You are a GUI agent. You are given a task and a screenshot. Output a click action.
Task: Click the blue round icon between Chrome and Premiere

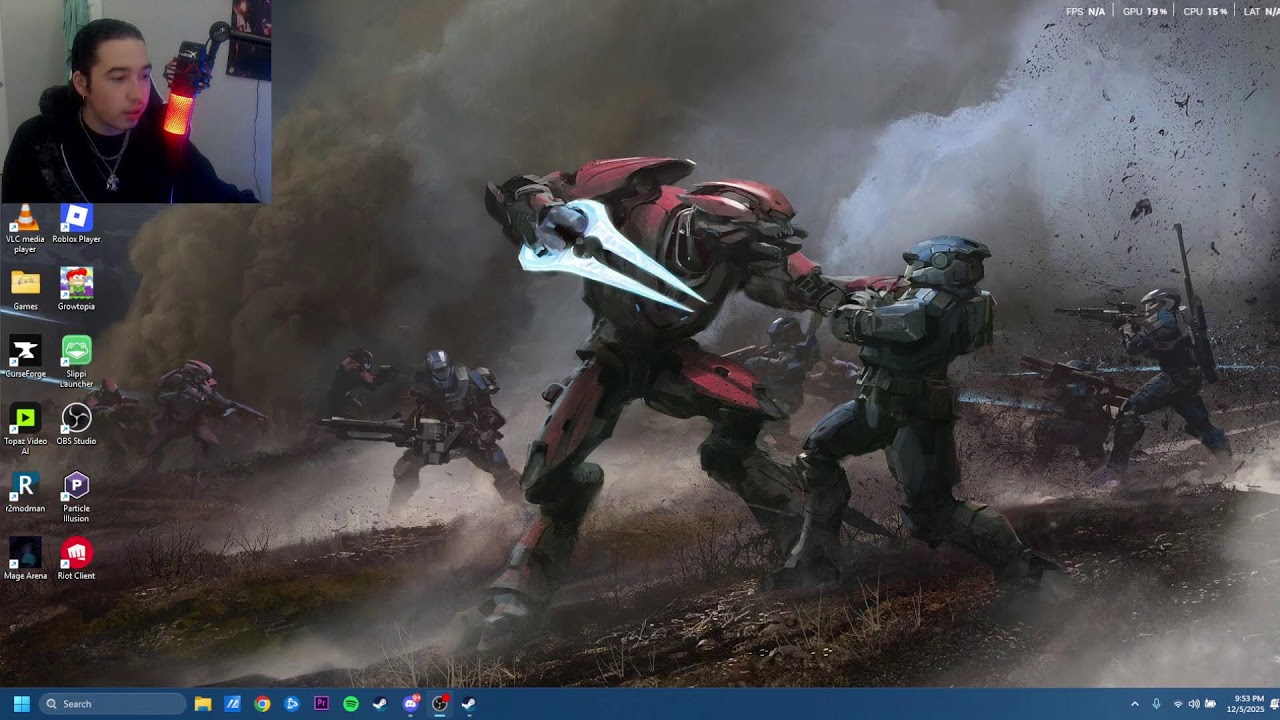coord(292,704)
